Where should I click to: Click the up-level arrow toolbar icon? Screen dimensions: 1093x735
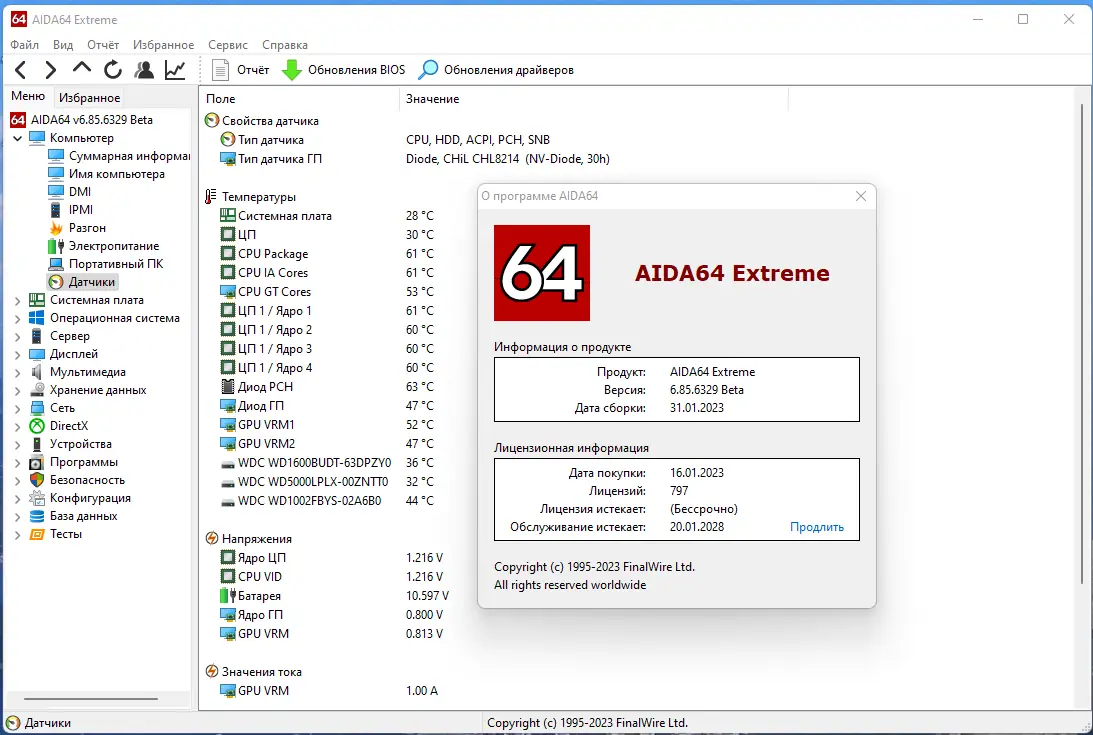tap(82, 68)
